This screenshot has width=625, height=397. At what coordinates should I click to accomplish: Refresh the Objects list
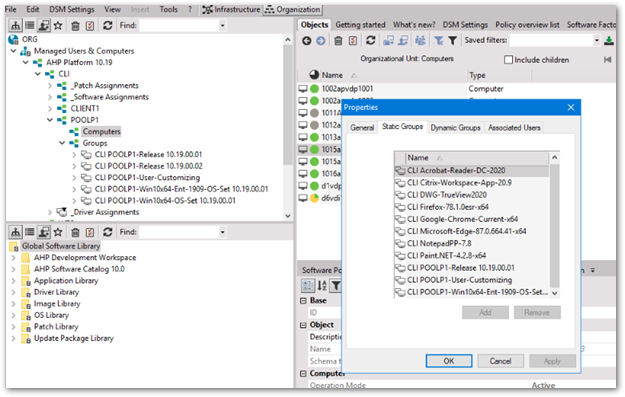click(x=371, y=40)
